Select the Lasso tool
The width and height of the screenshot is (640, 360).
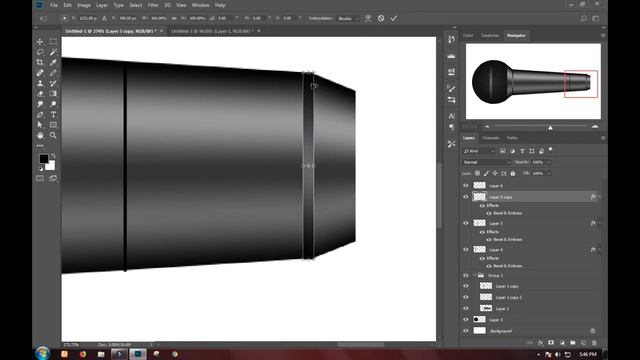click(x=40, y=52)
